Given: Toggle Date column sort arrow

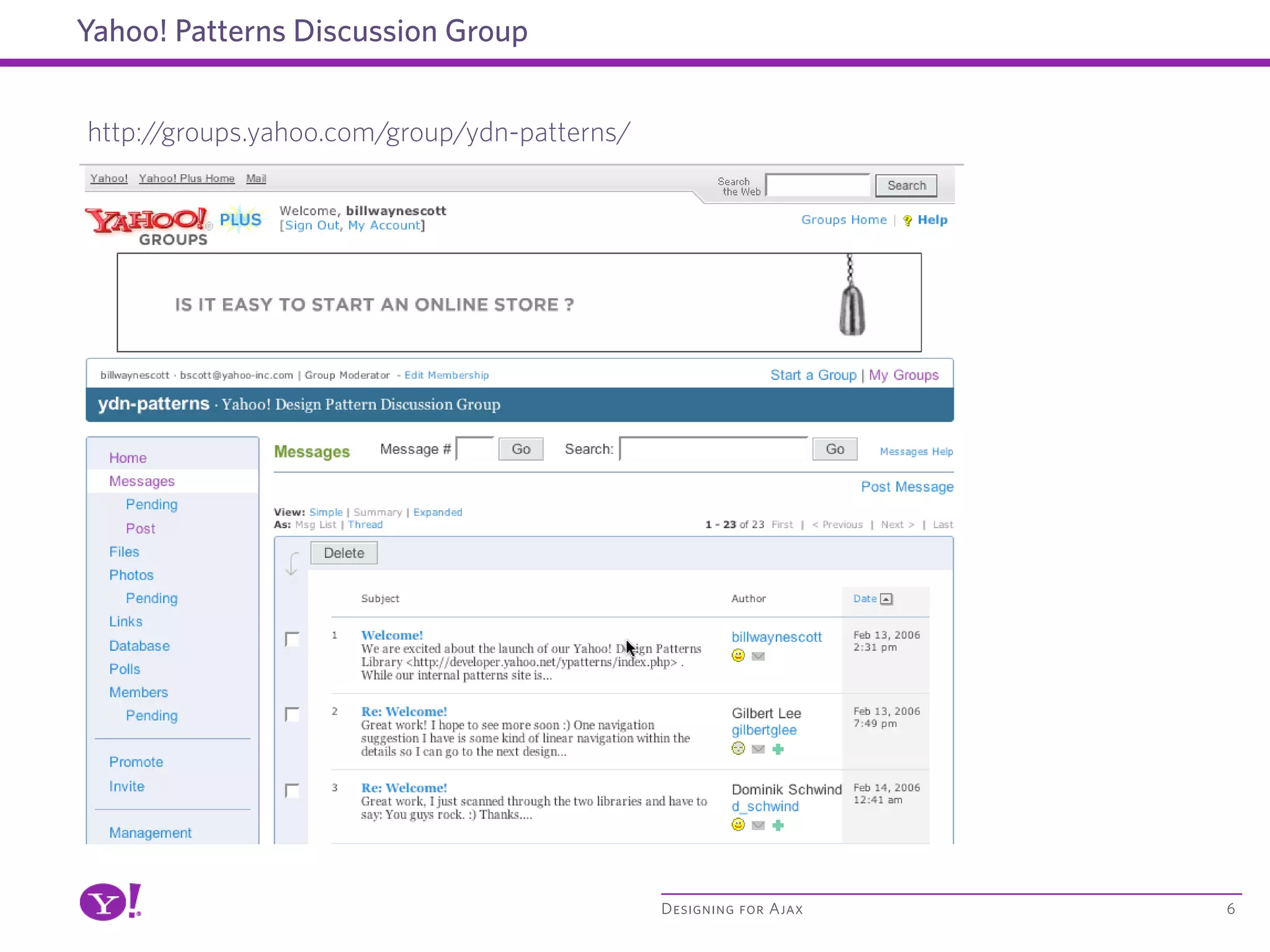Looking at the screenshot, I should point(886,599).
